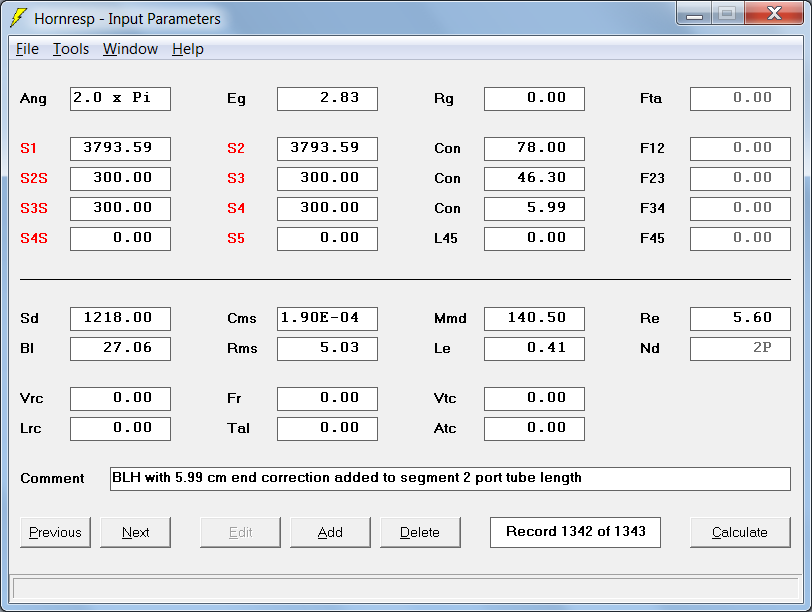Viewport: 812px width, 612px height.
Task: Go to the Next record
Action: (135, 532)
